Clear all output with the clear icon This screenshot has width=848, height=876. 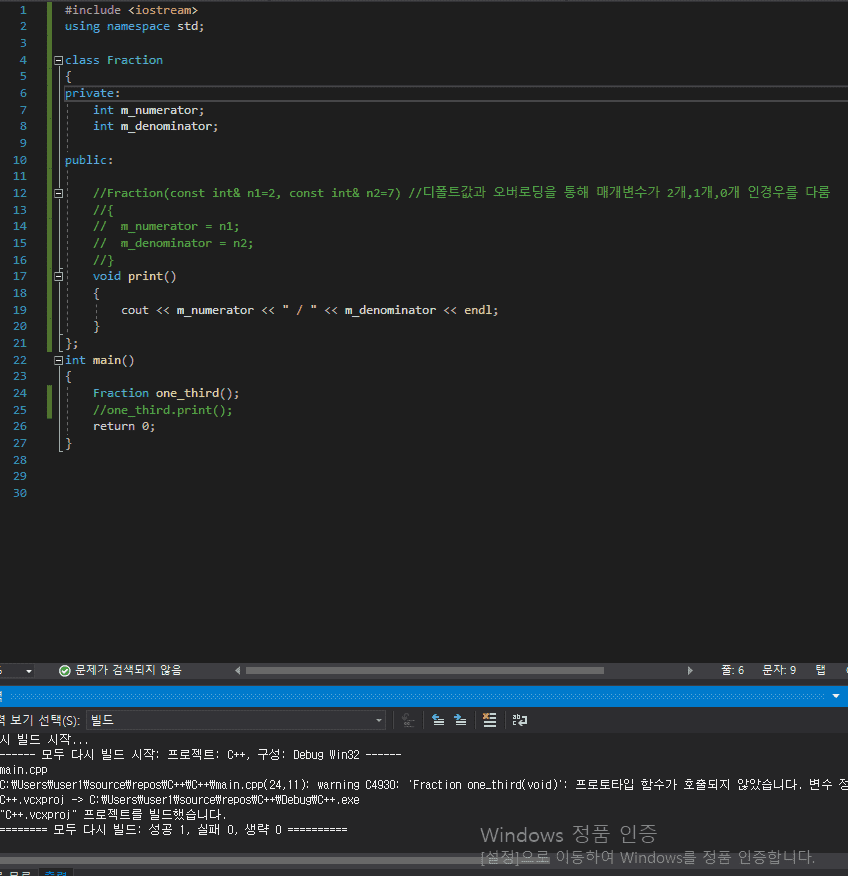[489, 720]
